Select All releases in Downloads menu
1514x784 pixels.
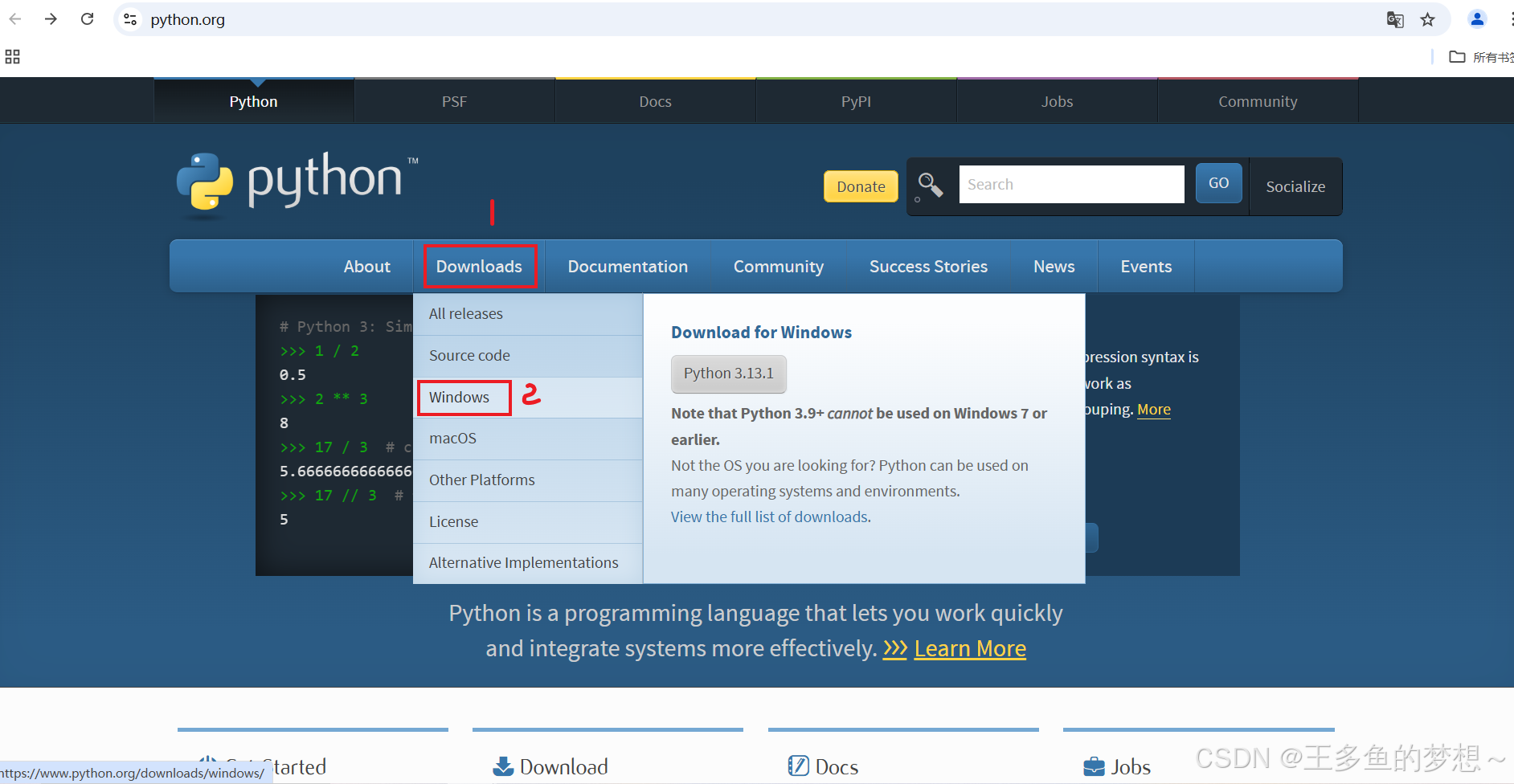click(x=528, y=314)
